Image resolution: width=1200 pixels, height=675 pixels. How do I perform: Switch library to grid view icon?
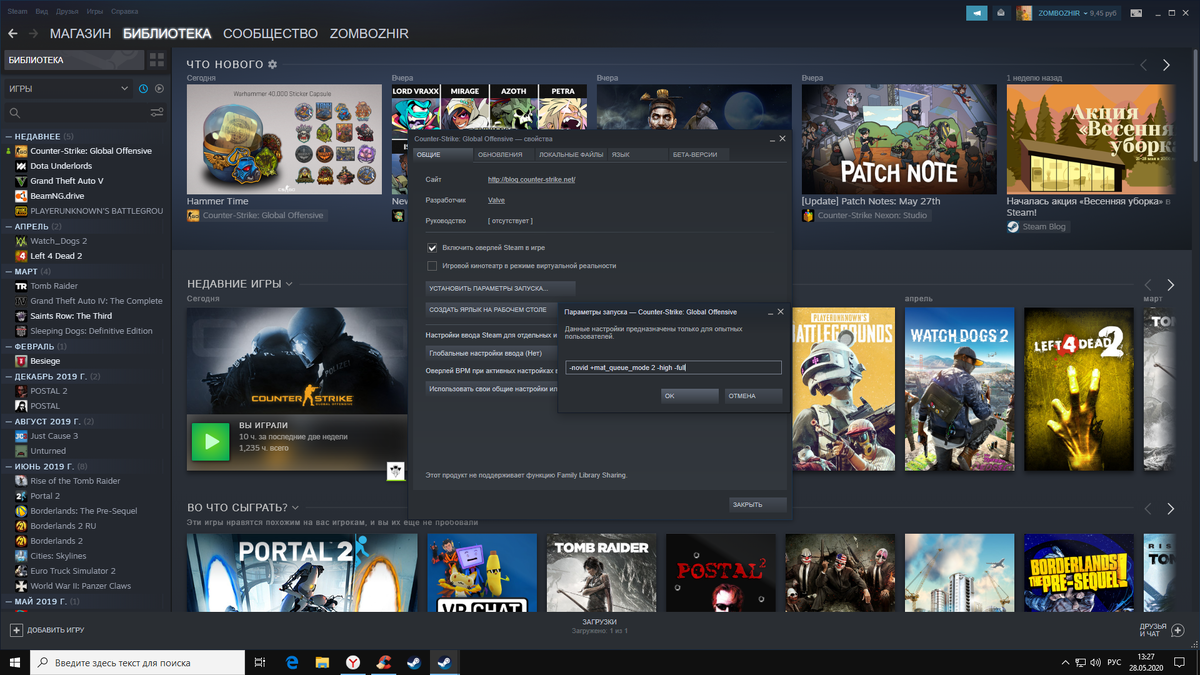point(157,60)
